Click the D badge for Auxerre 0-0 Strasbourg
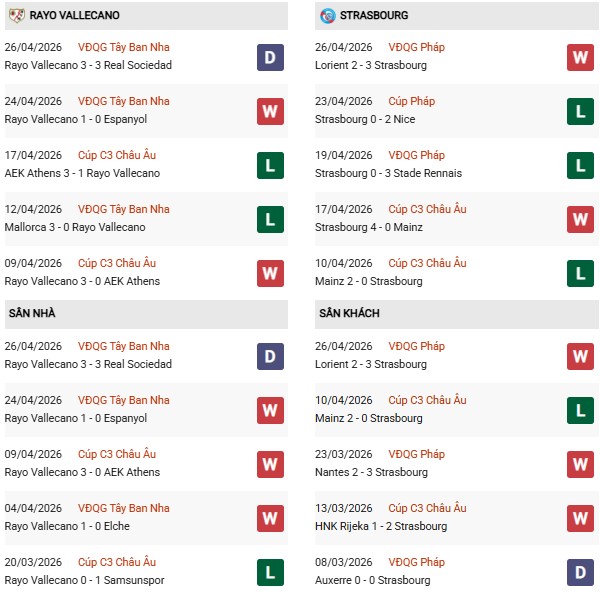600x593 pixels. (x=580, y=571)
